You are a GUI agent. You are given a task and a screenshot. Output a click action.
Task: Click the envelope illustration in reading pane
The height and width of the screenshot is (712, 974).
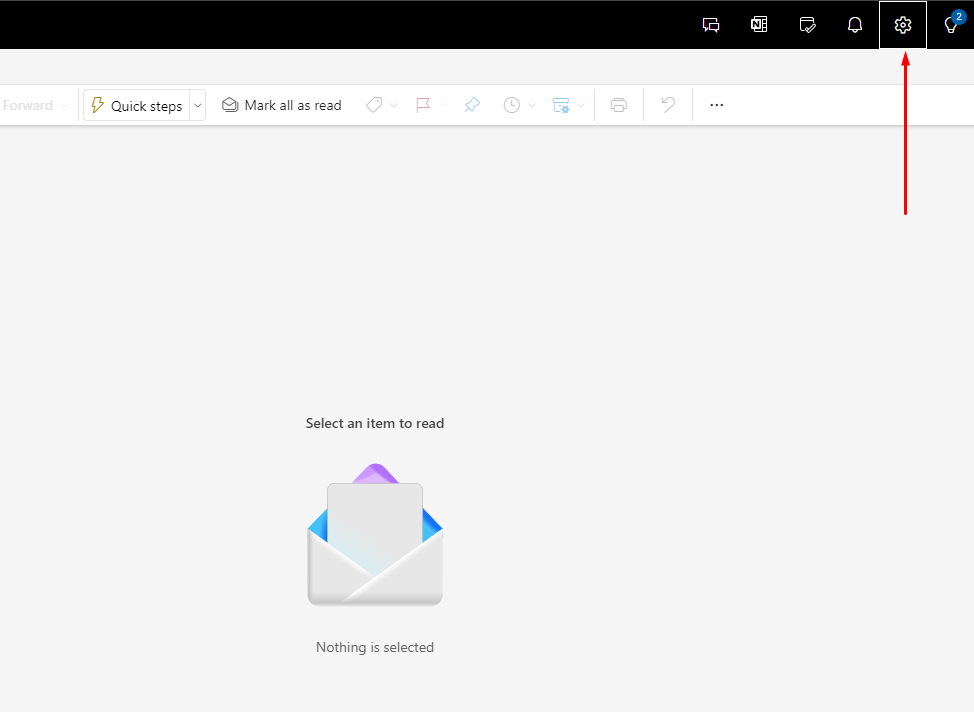coord(375,540)
